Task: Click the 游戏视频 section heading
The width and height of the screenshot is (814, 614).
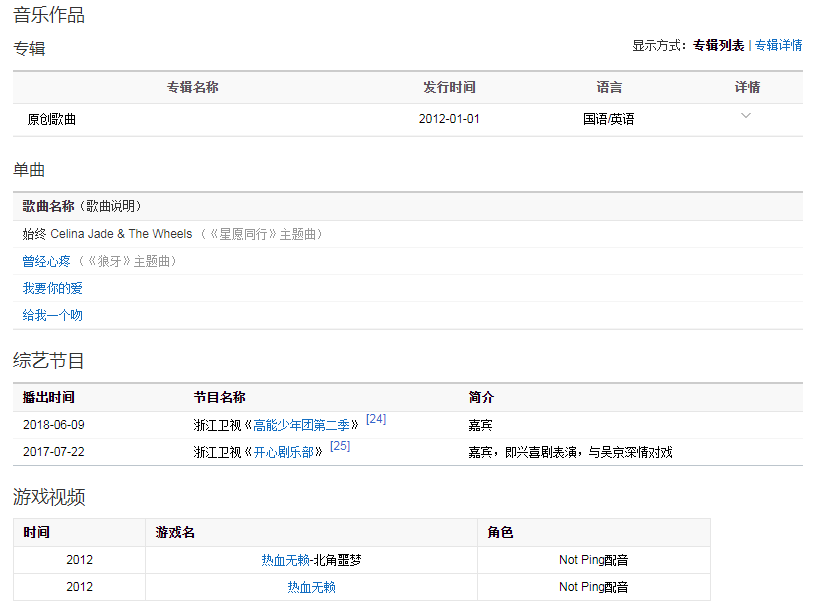Action: tap(49, 496)
